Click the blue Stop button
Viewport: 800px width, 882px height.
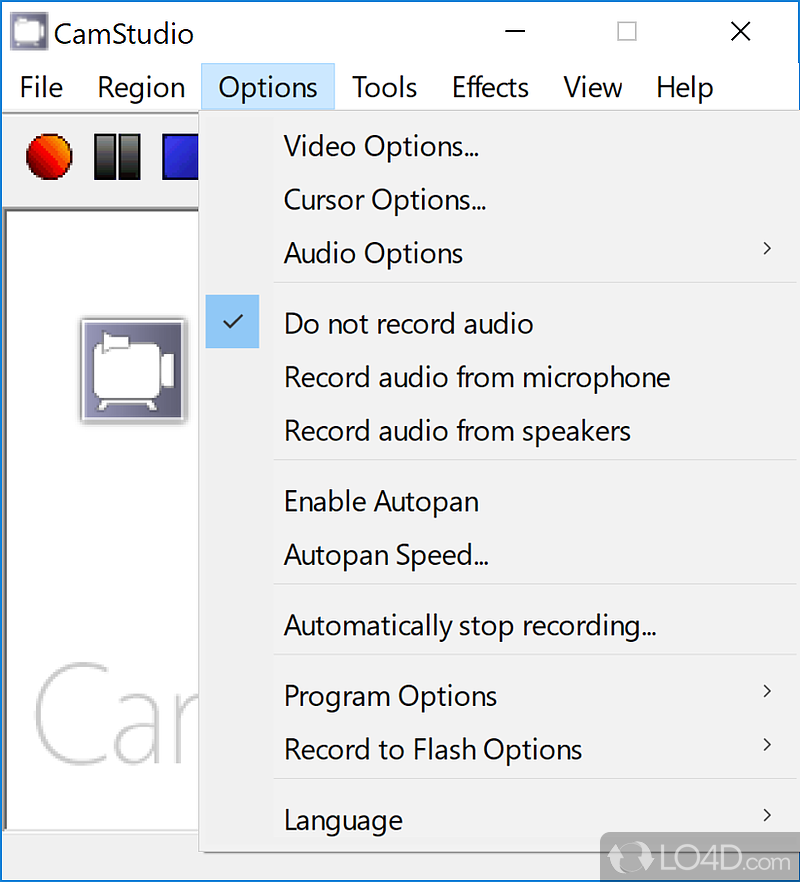point(181,158)
